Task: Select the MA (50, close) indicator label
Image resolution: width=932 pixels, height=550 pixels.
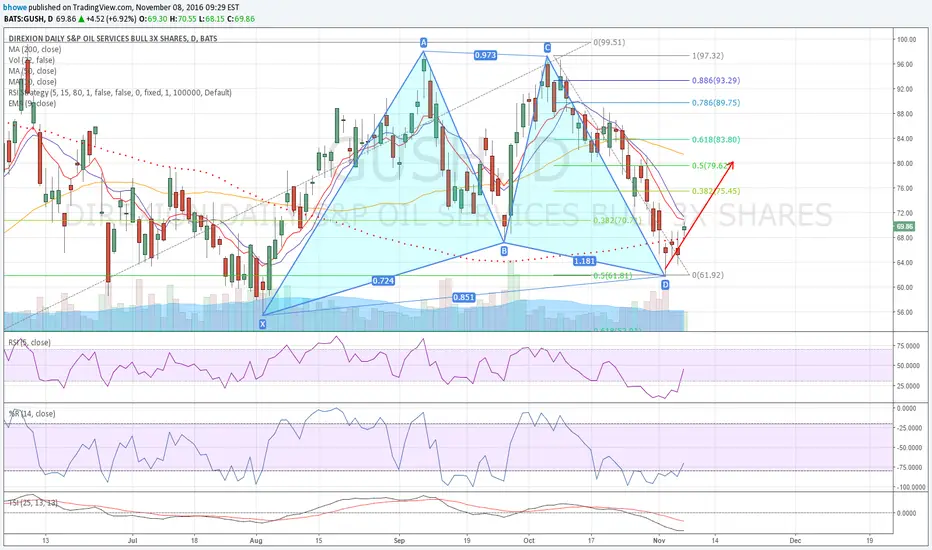Action: (x=33, y=71)
